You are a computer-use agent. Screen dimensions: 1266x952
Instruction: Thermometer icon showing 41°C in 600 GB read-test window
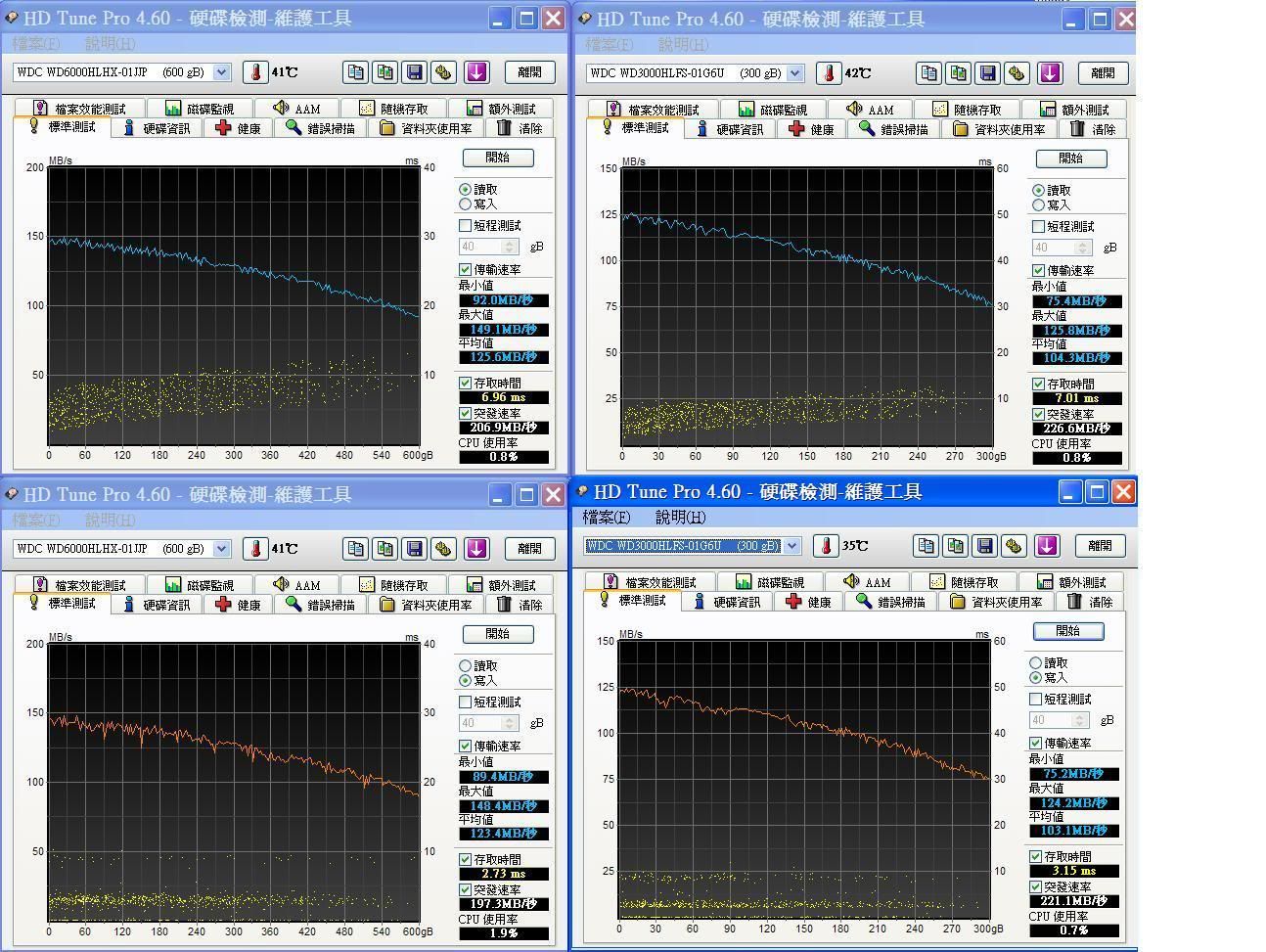tap(255, 71)
